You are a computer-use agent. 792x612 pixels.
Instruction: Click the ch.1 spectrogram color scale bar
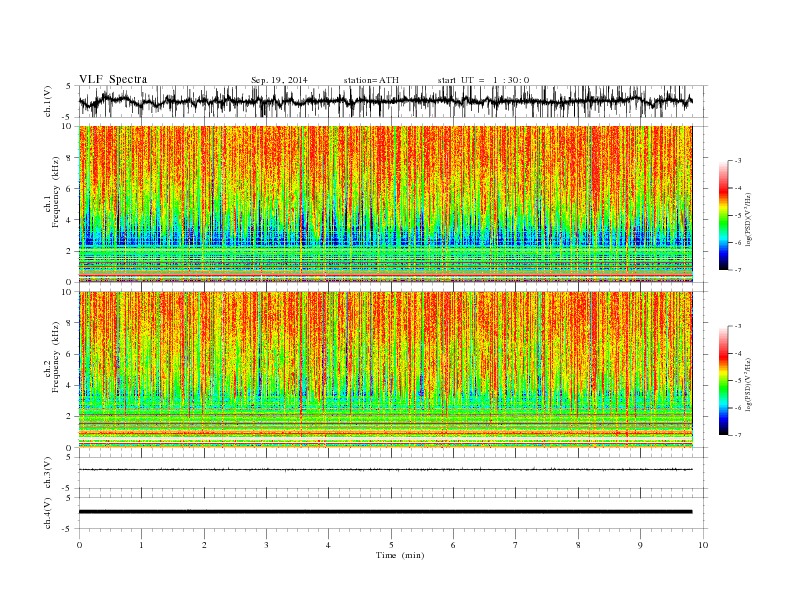pyautogui.click(x=723, y=215)
